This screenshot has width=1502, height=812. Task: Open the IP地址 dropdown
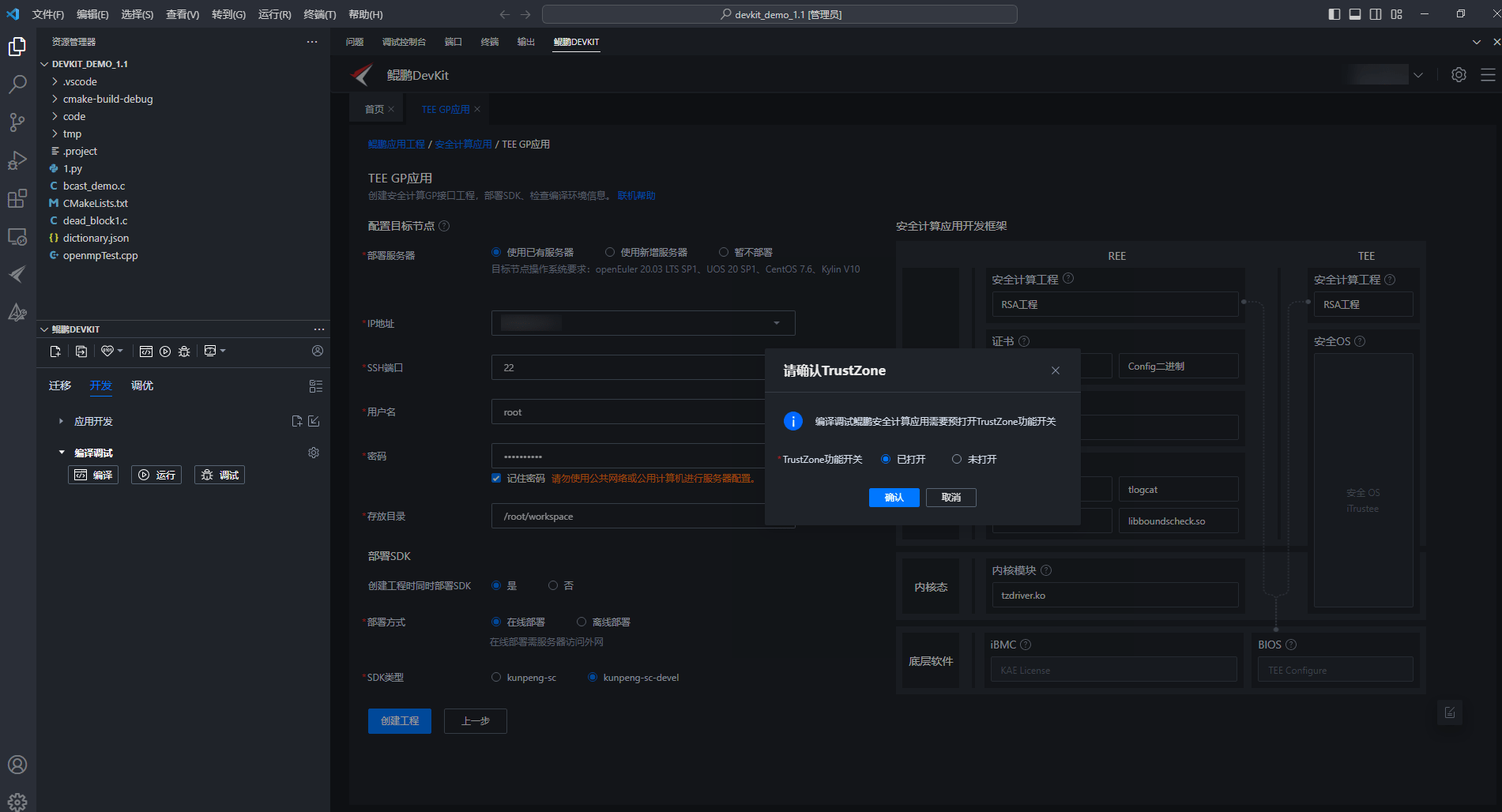643,323
